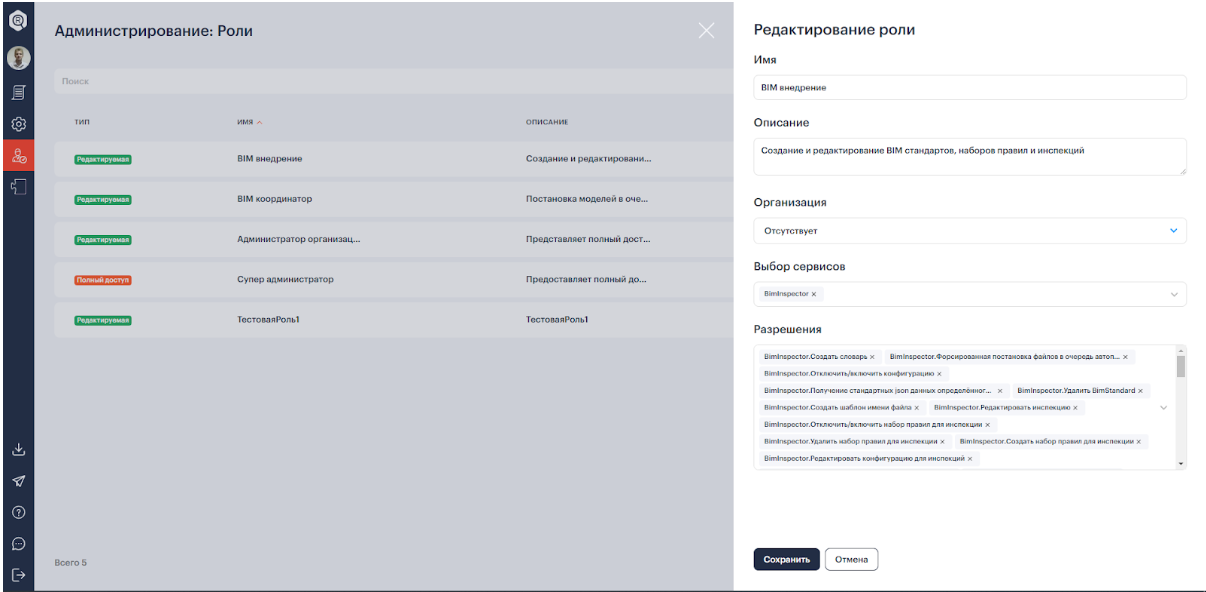Click the download icon in the sidebar
The height and width of the screenshot is (592, 1206).
(x=18, y=450)
